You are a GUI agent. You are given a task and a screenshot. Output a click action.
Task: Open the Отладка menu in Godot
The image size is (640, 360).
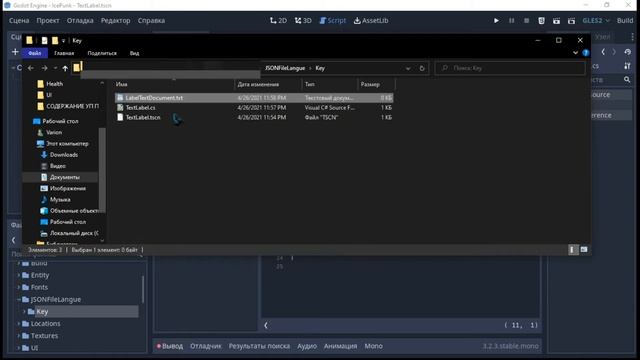[x=80, y=20]
